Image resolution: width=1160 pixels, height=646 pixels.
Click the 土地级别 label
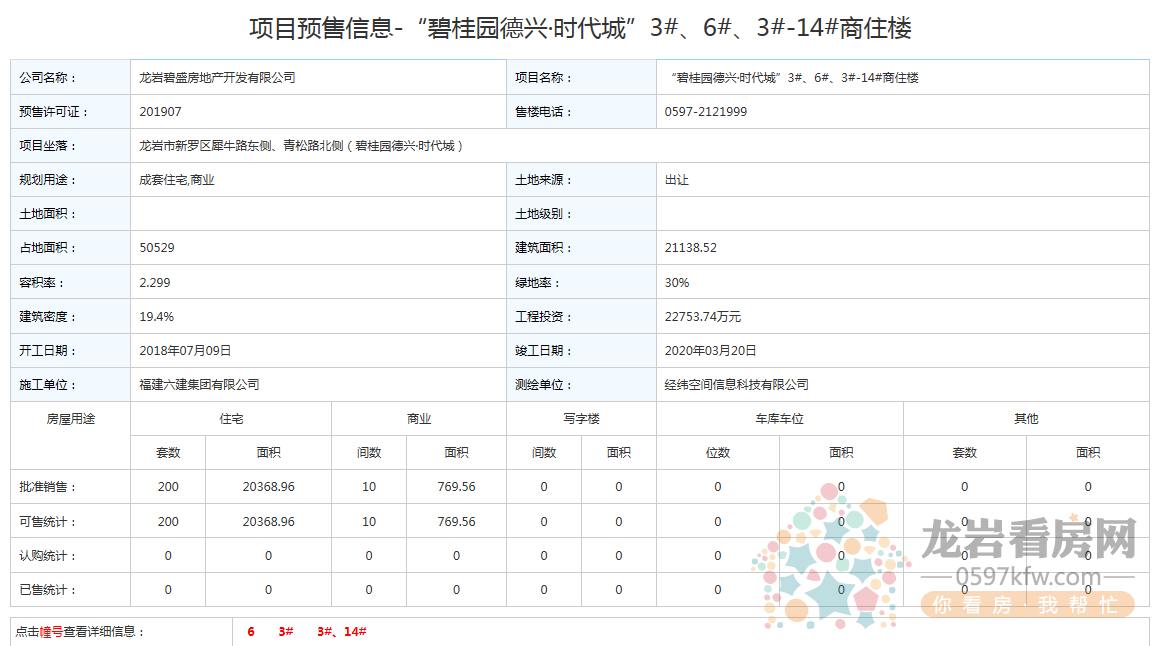pos(544,214)
